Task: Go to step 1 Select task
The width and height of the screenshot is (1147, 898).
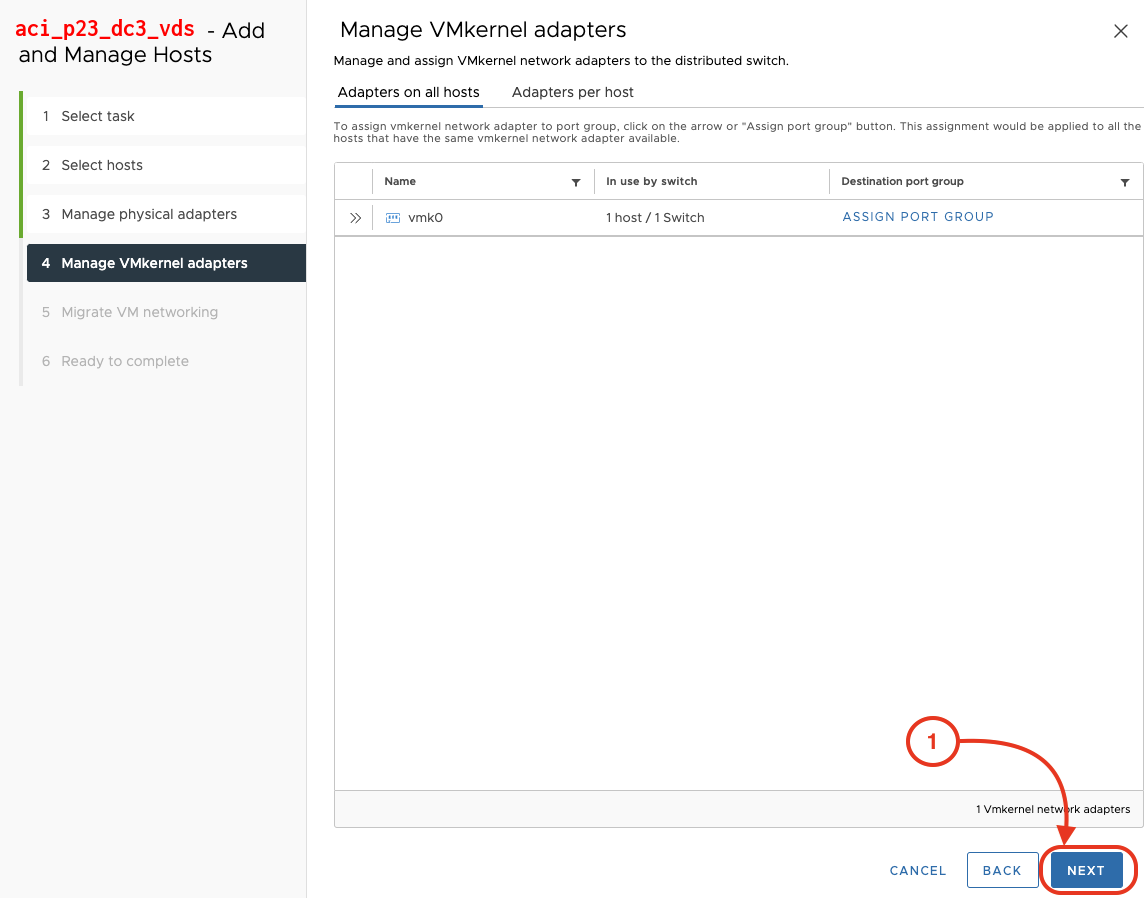Action: (98, 116)
